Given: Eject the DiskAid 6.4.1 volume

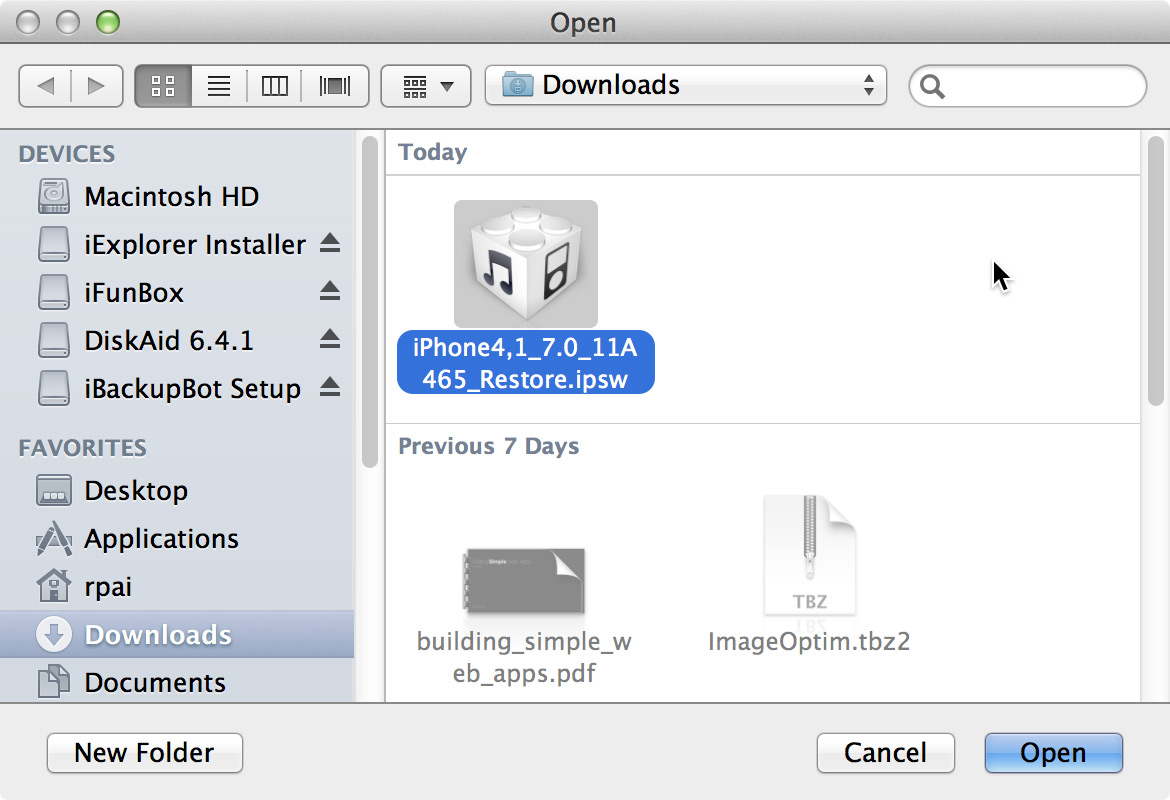Looking at the screenshot, I should tap(330, 340).
